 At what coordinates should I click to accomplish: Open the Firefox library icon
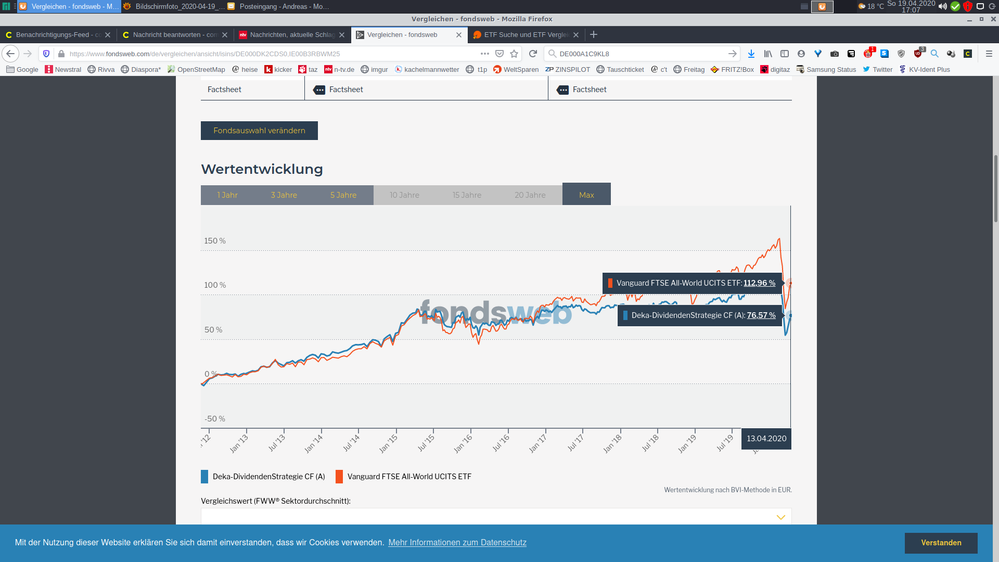pyautogui.click(x=768, y=53)
